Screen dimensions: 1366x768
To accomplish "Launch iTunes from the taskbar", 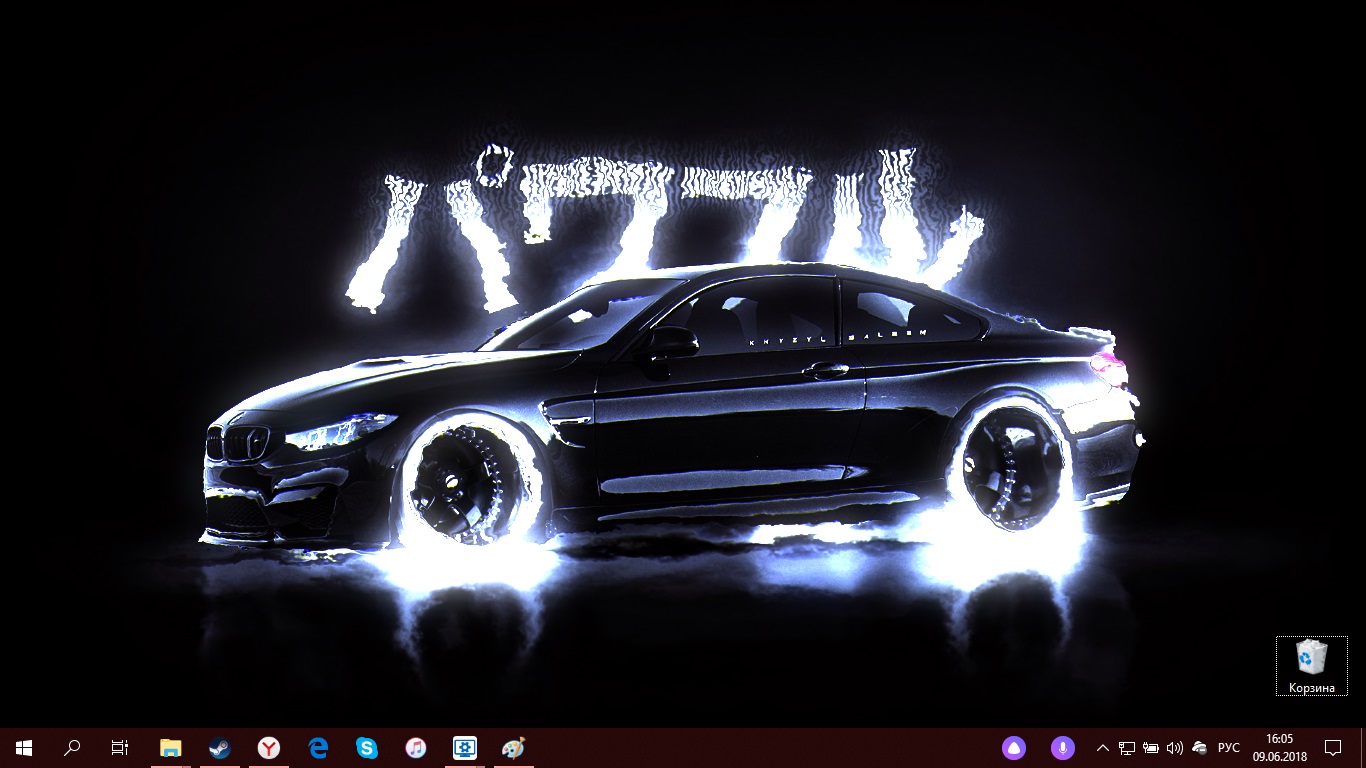I will [x=416, y=747].
